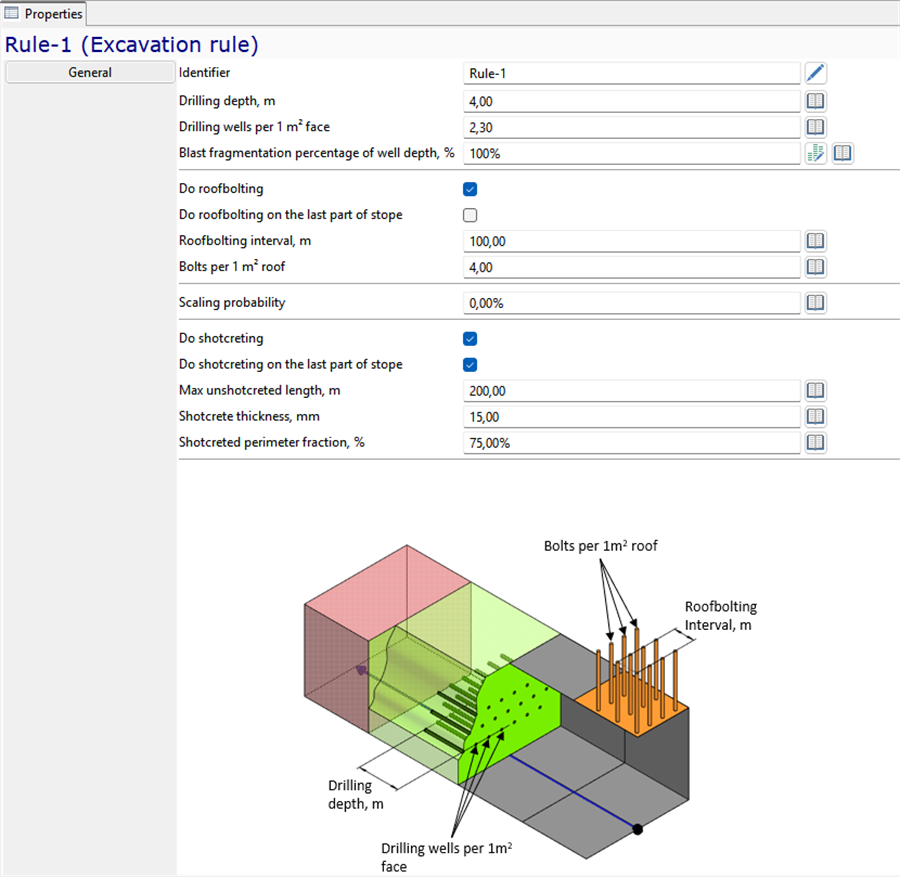This screenshot has height=877, width=900.
Task: Enable roofbolting on the last part of stope
Action: click(470, 215)
